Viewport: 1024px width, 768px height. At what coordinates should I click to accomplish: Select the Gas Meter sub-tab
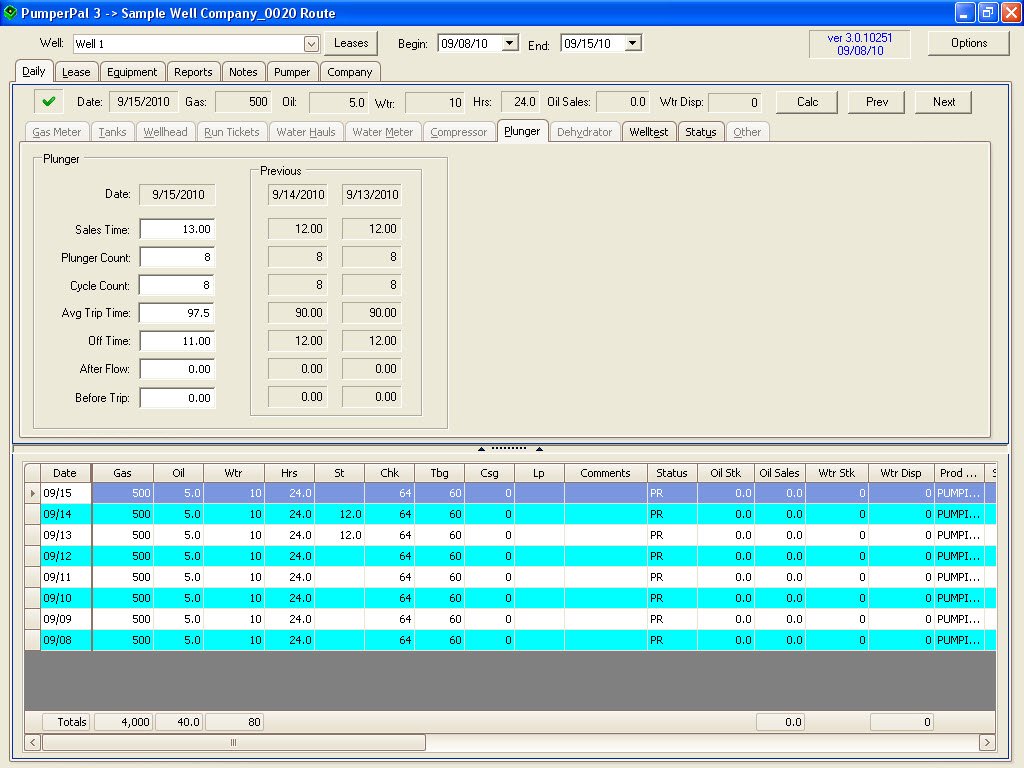[57, 132]
